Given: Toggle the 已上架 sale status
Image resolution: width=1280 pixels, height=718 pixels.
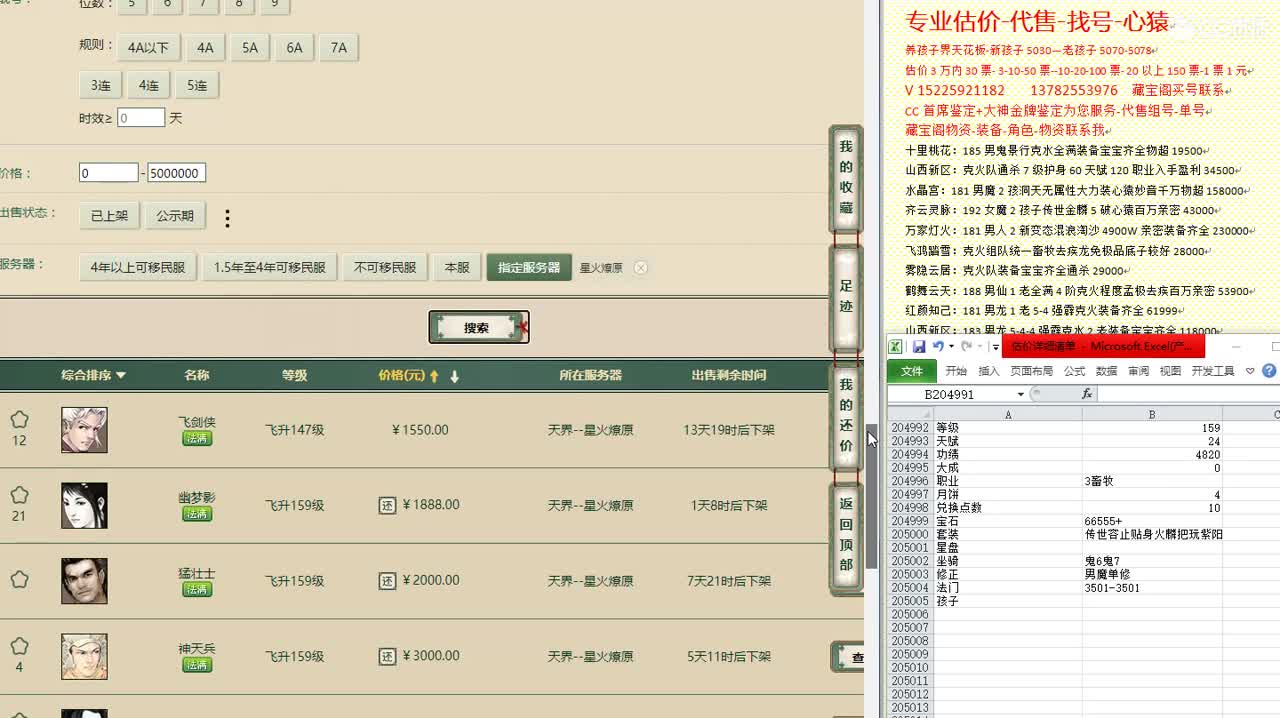Looking at the screenshot, I should tap(109, 215).
